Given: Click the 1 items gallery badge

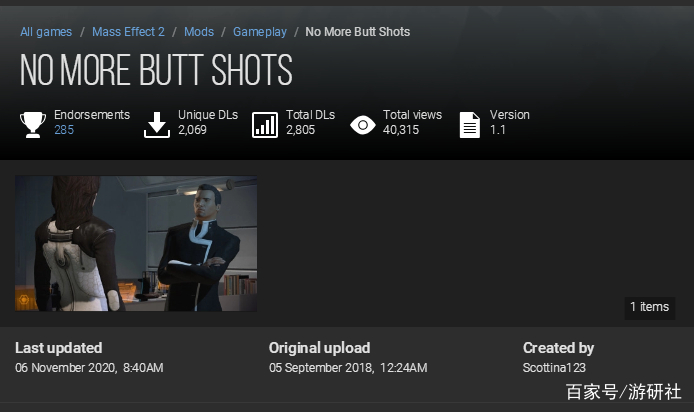Looking at the screenshot, I should tap(649, 307).
